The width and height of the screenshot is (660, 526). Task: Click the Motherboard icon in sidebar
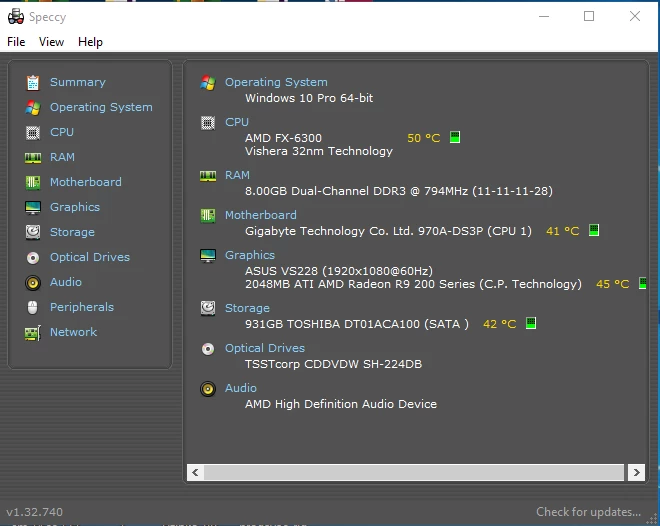[x=33, y=183]
